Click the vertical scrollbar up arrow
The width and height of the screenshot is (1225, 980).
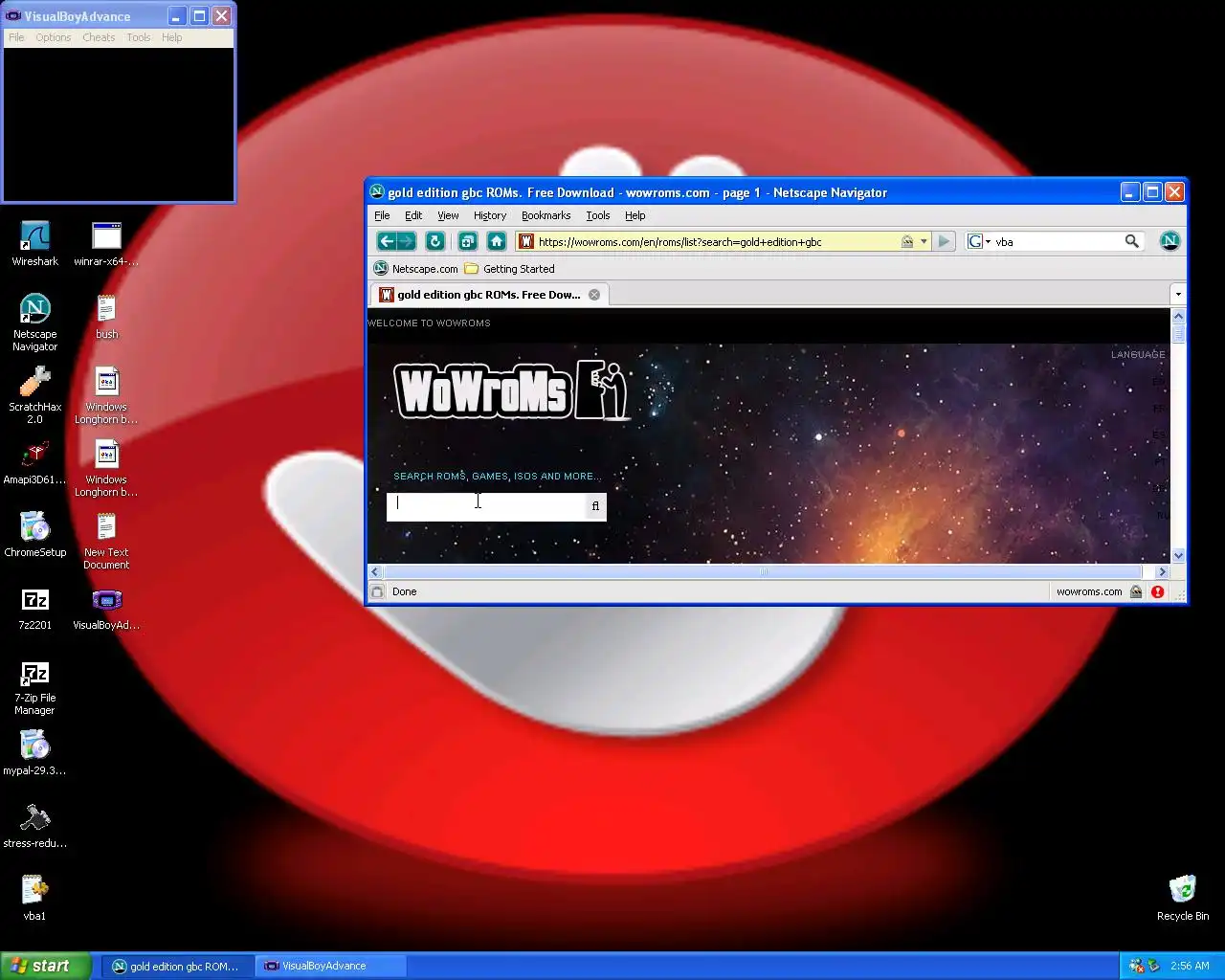[x=1178, y=316]
